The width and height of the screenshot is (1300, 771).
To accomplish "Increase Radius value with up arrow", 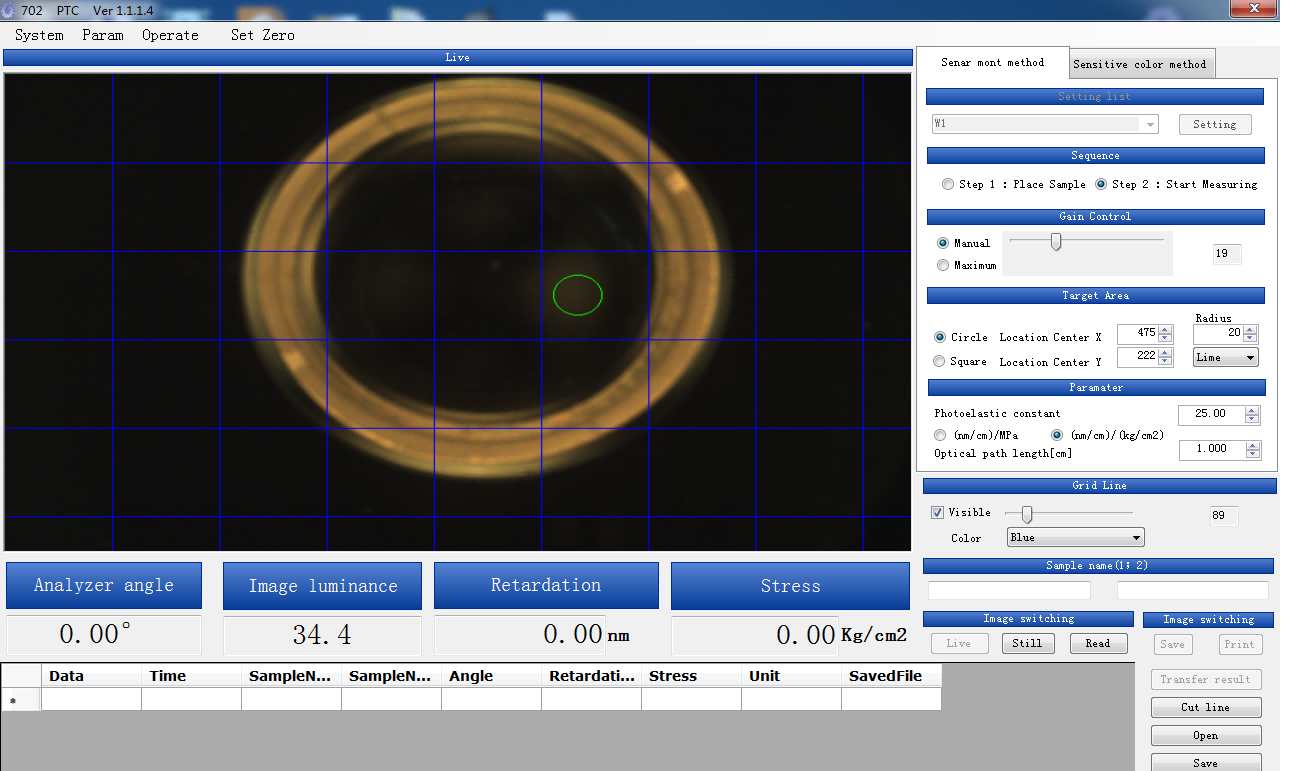I will 1250,329.
